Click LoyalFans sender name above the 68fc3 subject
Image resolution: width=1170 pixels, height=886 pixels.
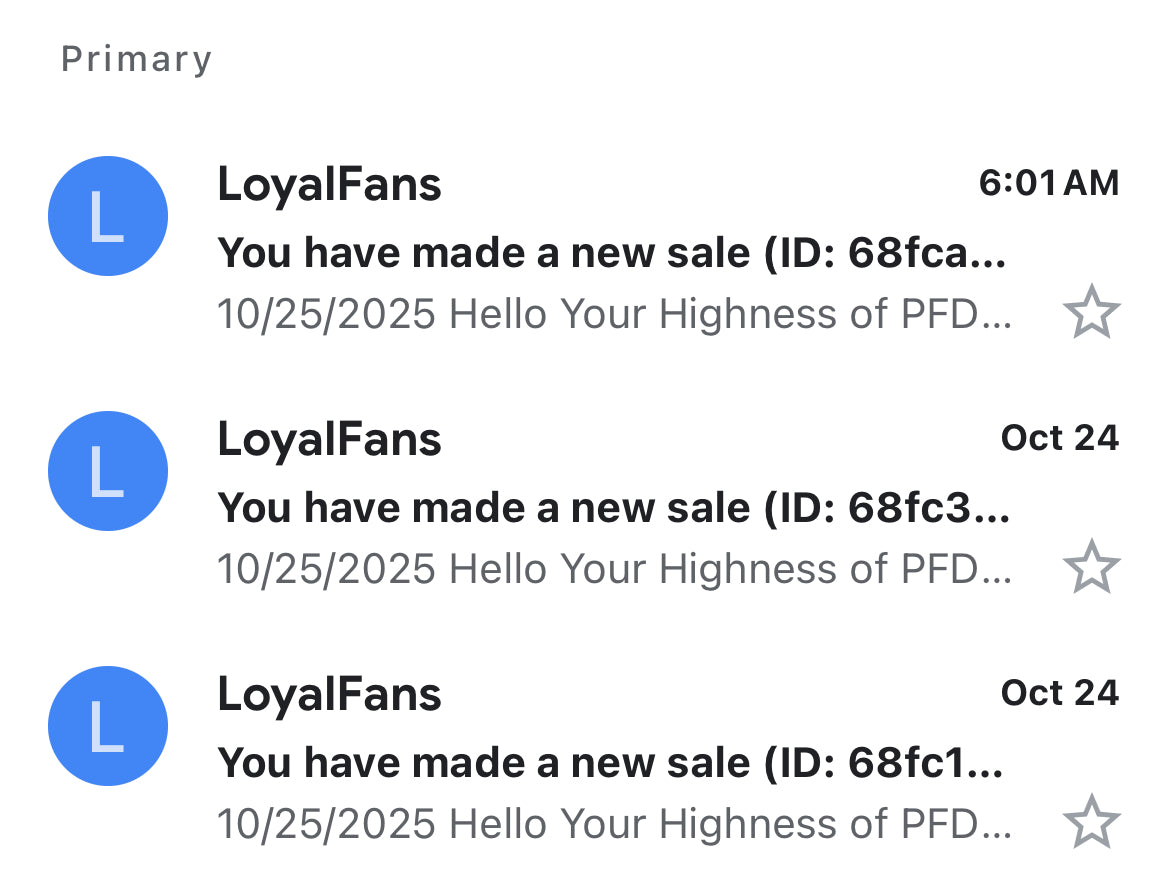point(329,440)
